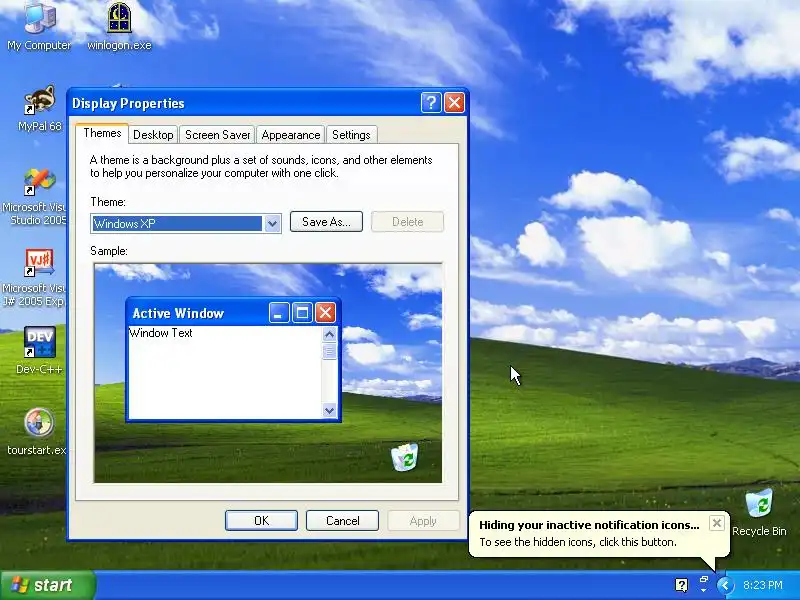Click the network connection tray icon

pyautogui.click(x=704, y=584)
